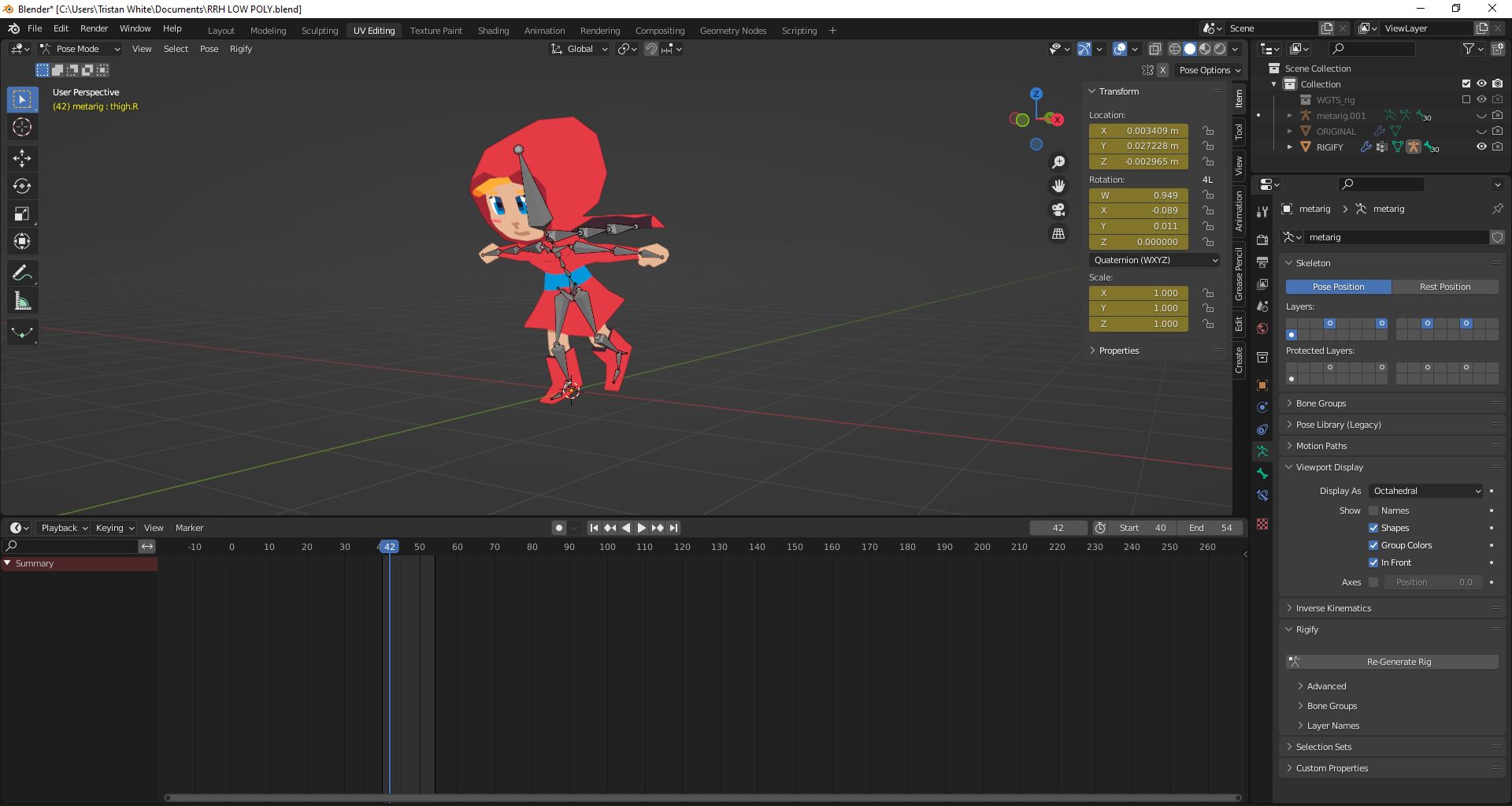Image resolution: width=1512 pixels, height=806 pixels.
Task: Toggle camera view in viewport
Action: pyautogui.click(x=1058, y=210)
